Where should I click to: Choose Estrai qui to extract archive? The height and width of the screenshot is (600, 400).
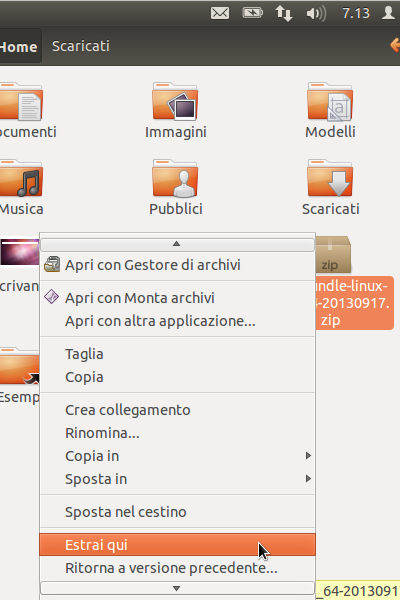[177, 545]
